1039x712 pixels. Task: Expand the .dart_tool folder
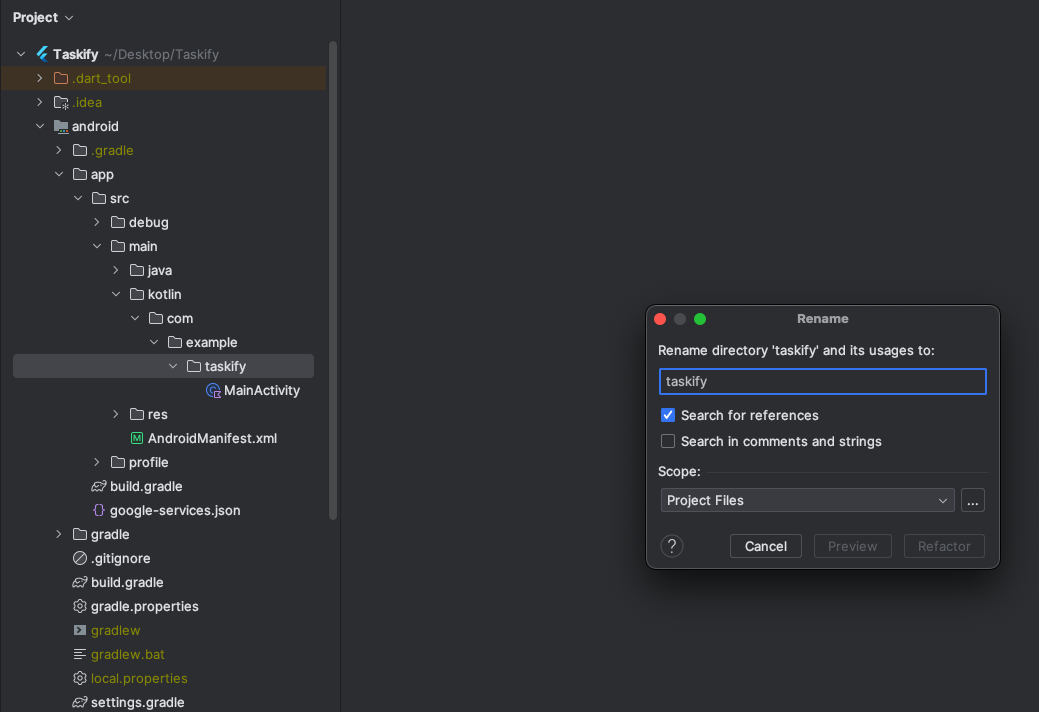[40, 78]
